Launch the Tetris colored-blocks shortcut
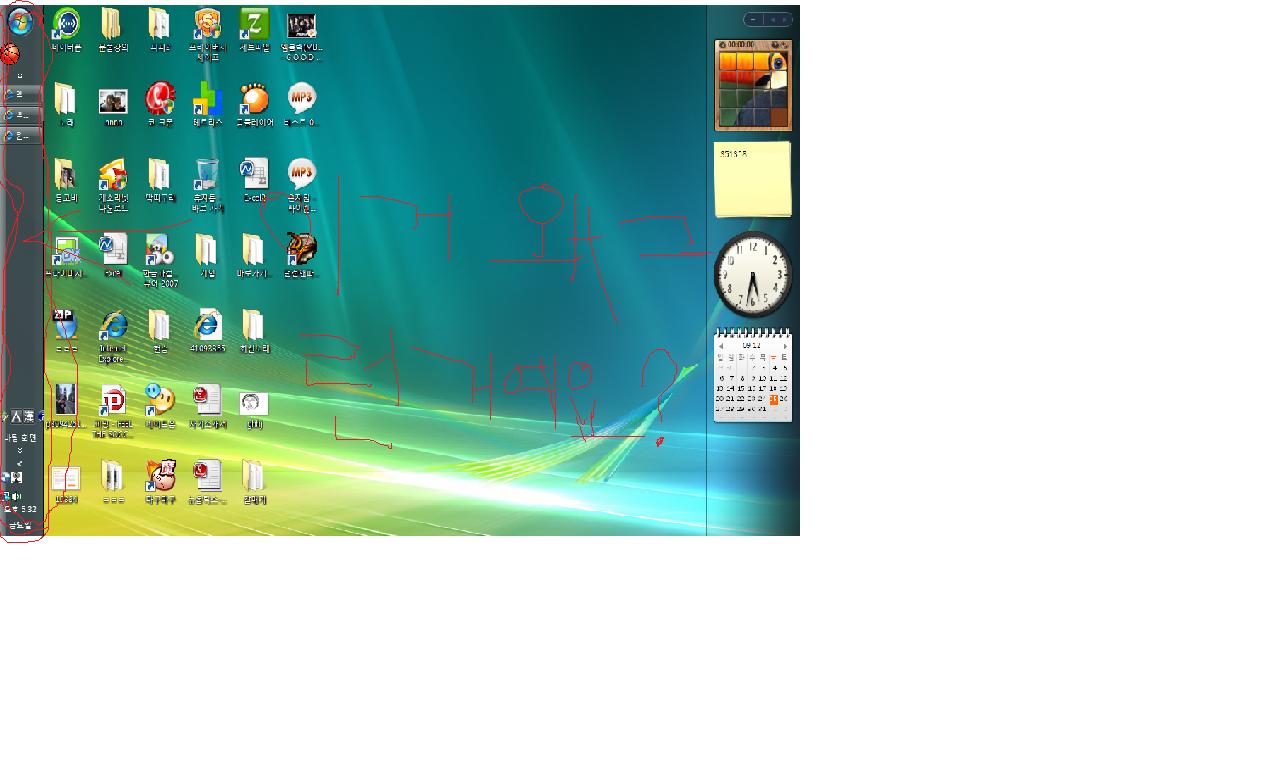Screen dimensions: 1280x768 tap(207, 99)
